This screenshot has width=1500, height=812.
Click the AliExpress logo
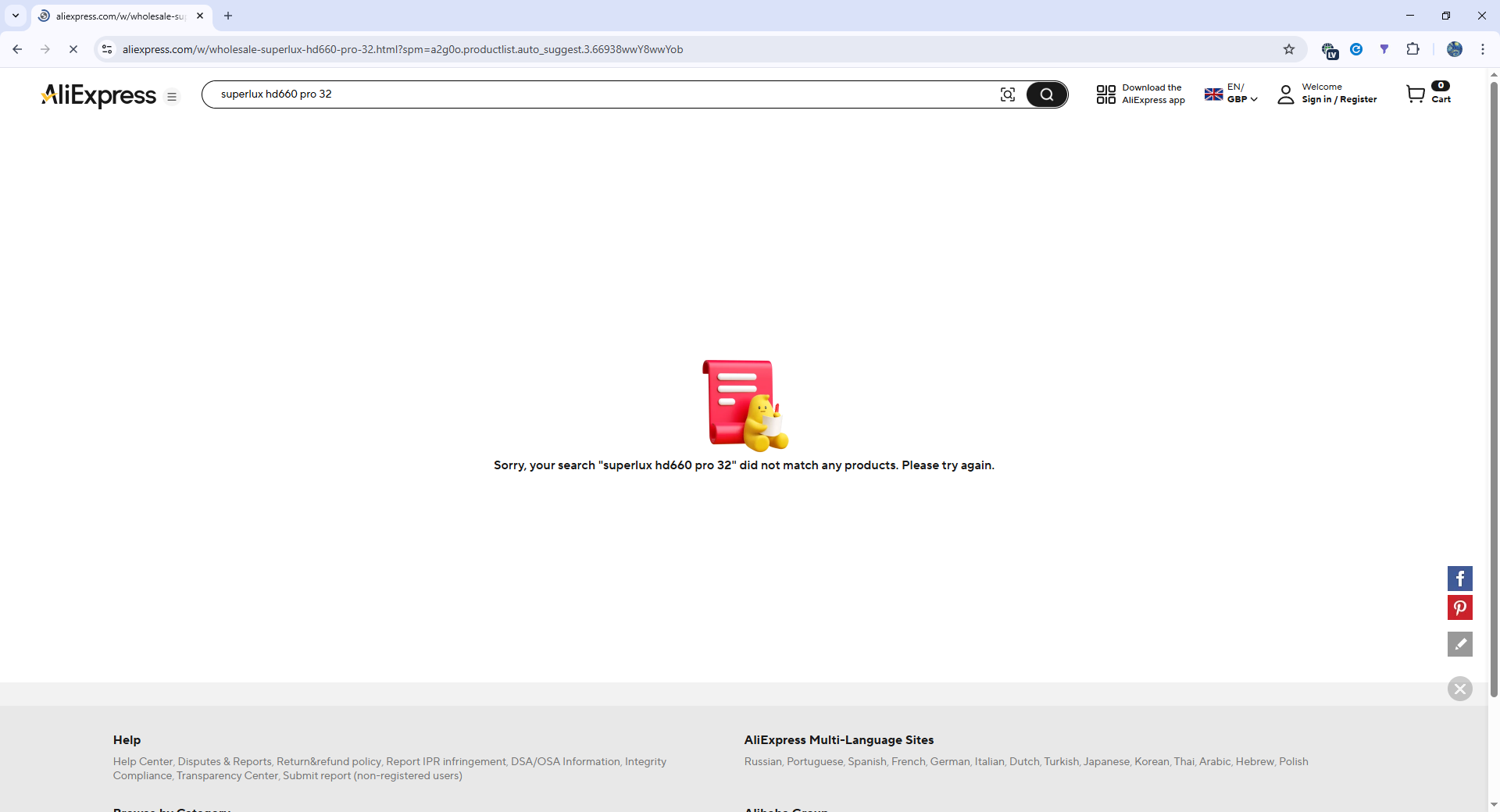[98, 95]
